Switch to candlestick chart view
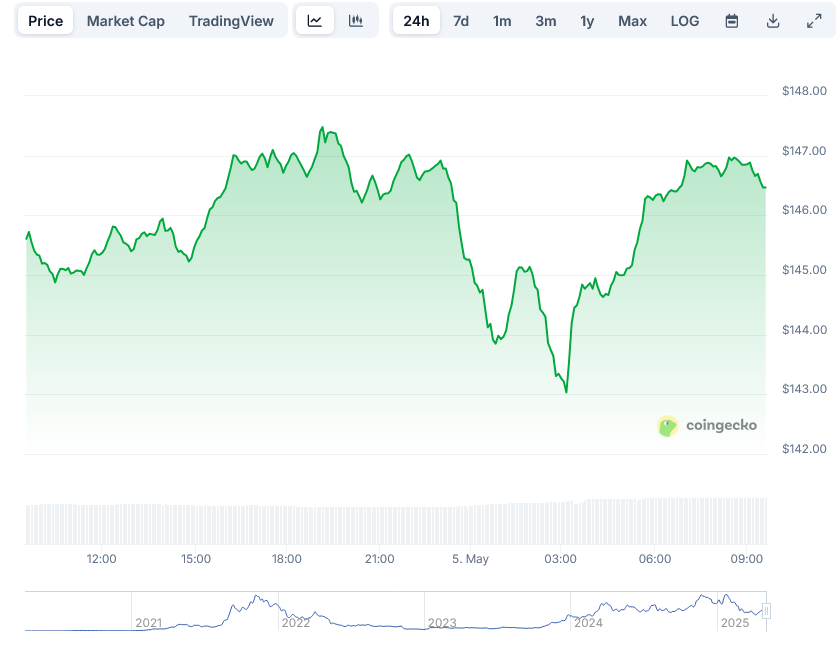Image resolution: width=836 pixels, height=654 pixels. 356,21
